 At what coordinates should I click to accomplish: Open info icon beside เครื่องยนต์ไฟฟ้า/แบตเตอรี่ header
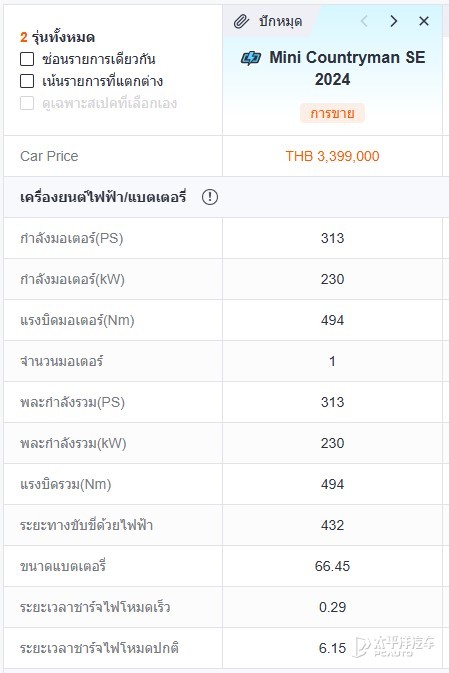point(210,197)
